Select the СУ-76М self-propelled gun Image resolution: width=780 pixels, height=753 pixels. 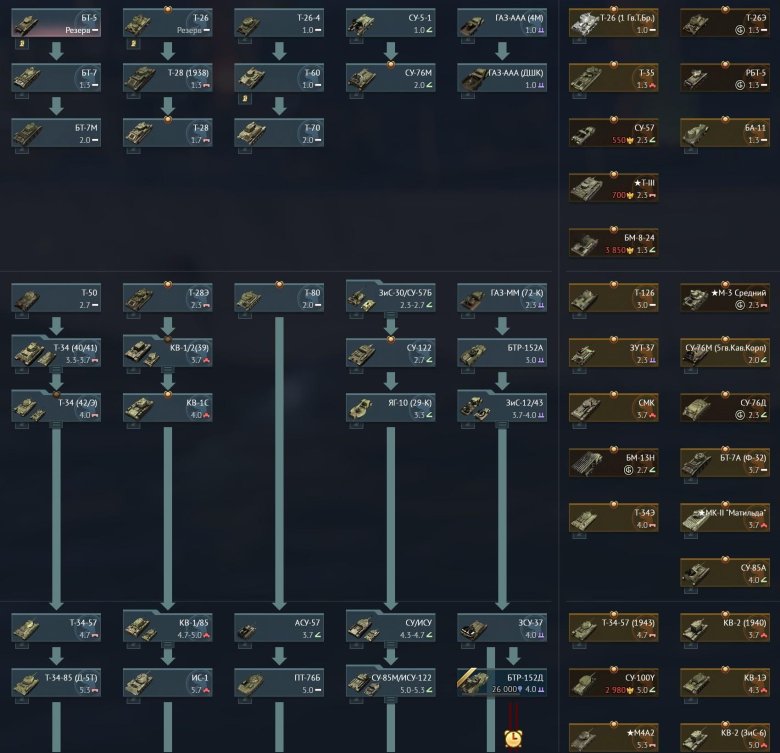tap(391, 78)
